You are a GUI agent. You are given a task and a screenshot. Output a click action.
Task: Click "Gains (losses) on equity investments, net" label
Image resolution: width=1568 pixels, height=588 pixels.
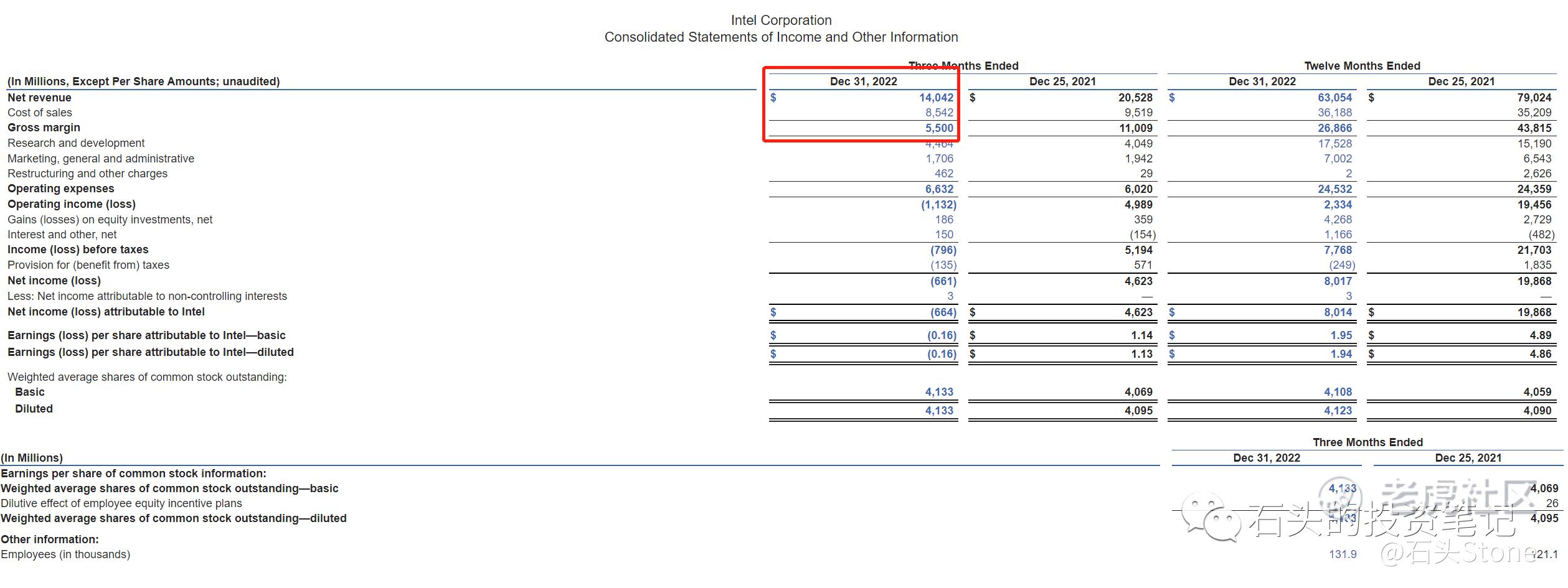pos(110,220)
